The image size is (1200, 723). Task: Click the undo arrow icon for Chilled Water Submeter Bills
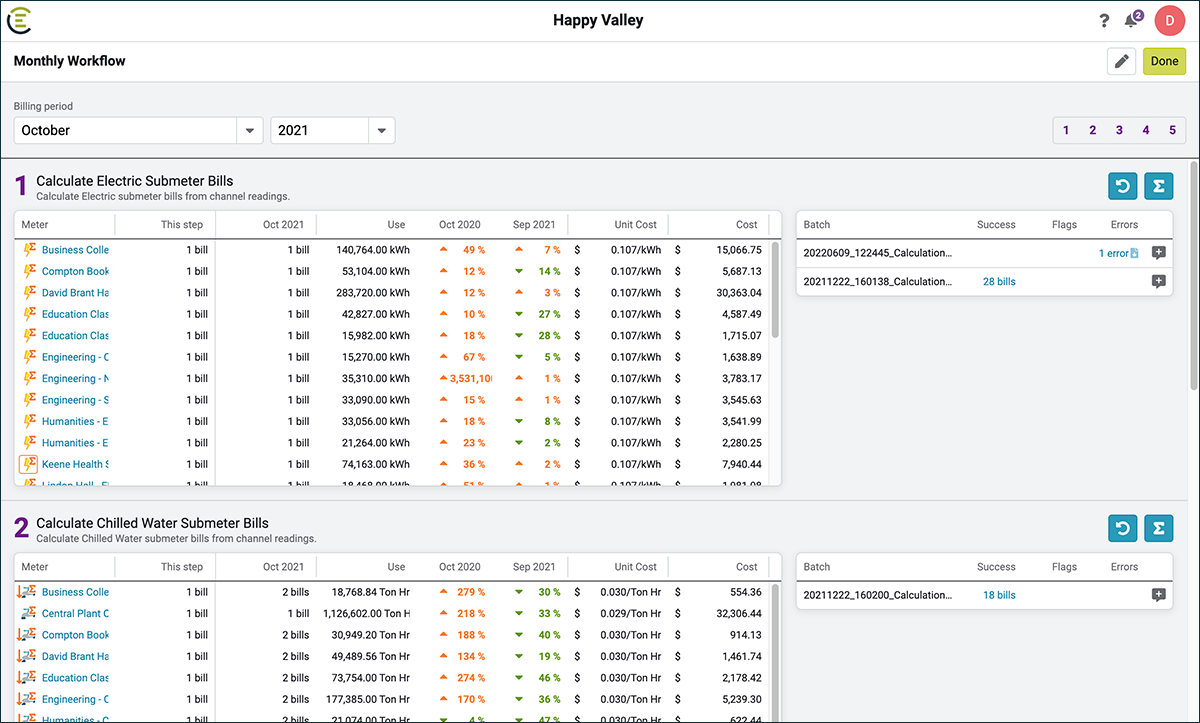(x=1123, y=528)
